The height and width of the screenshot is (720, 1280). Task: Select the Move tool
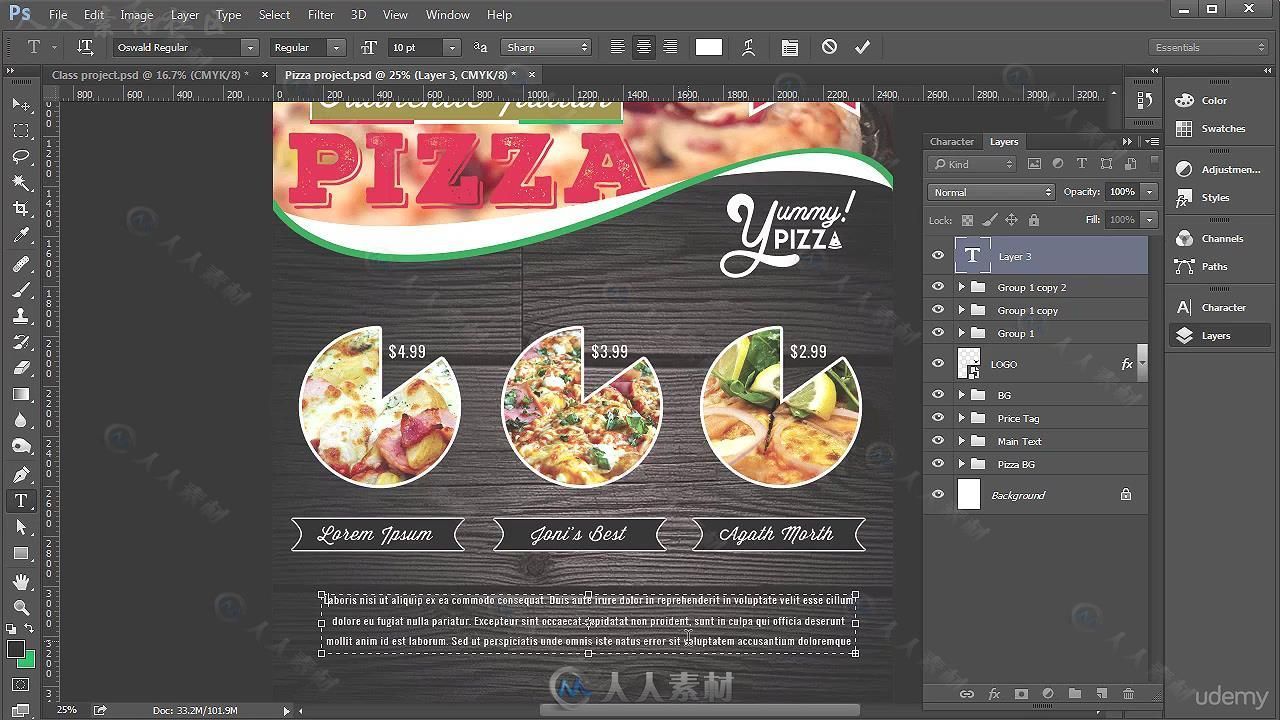(21, 105)
